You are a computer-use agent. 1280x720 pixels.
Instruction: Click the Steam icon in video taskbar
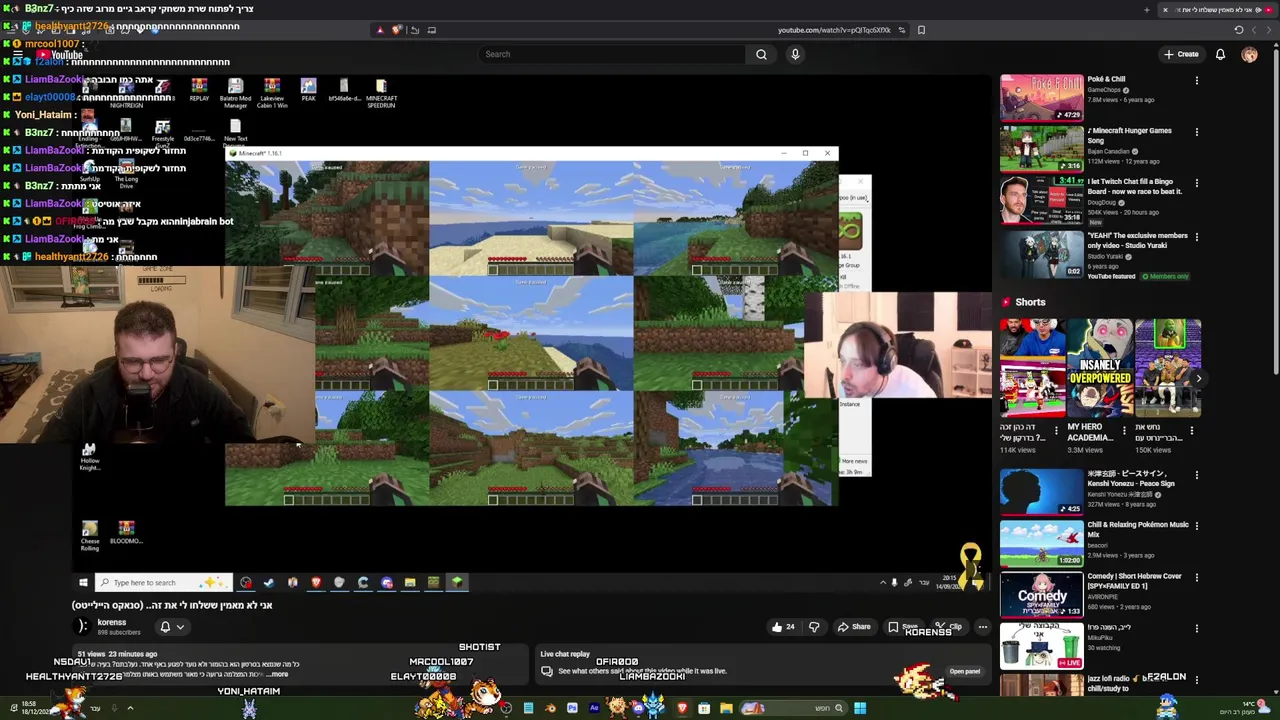point(268,583)
